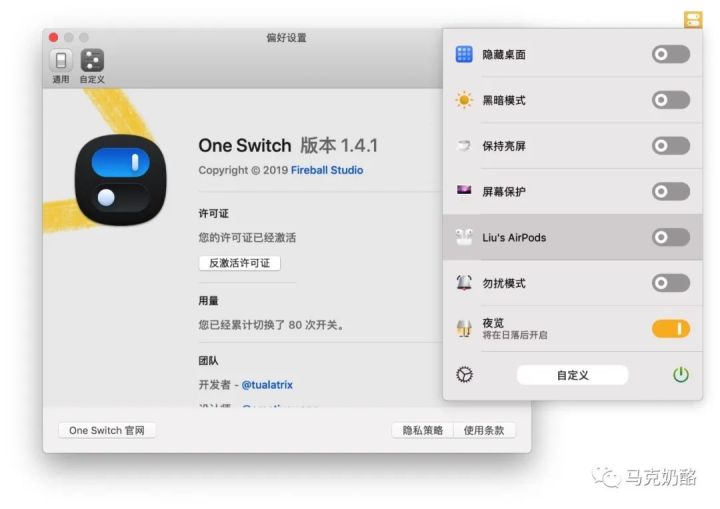The width and height of the screenshot is (720, 509).
Task: Click the Liu's AirPods icon
Action: click(x=464, y=237)
